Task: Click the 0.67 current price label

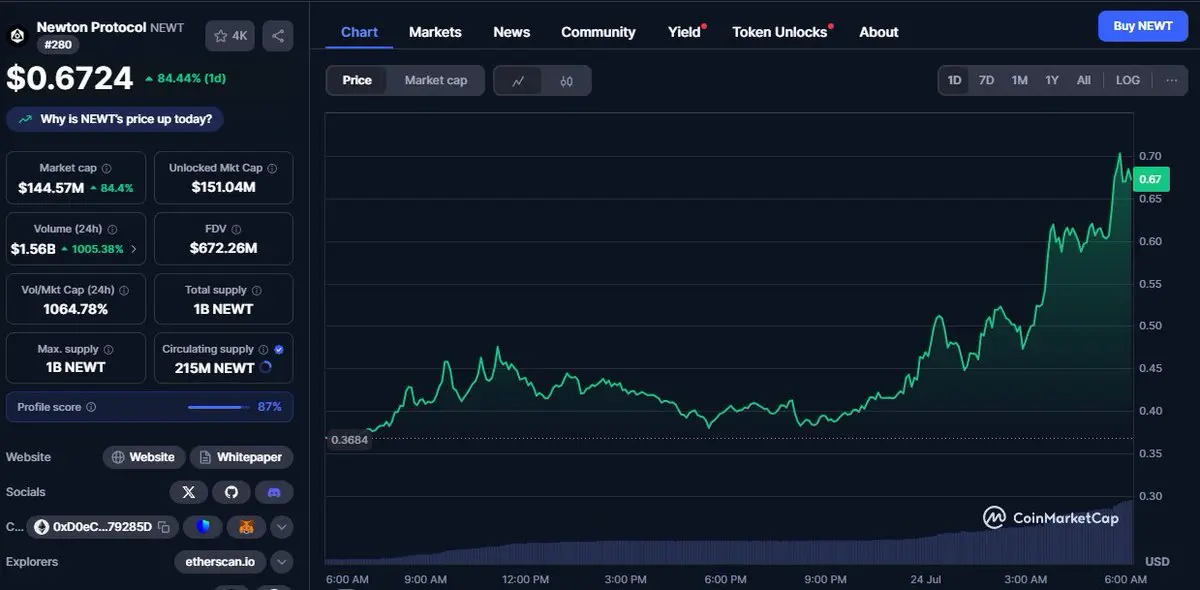Action: pos(1151,179)
